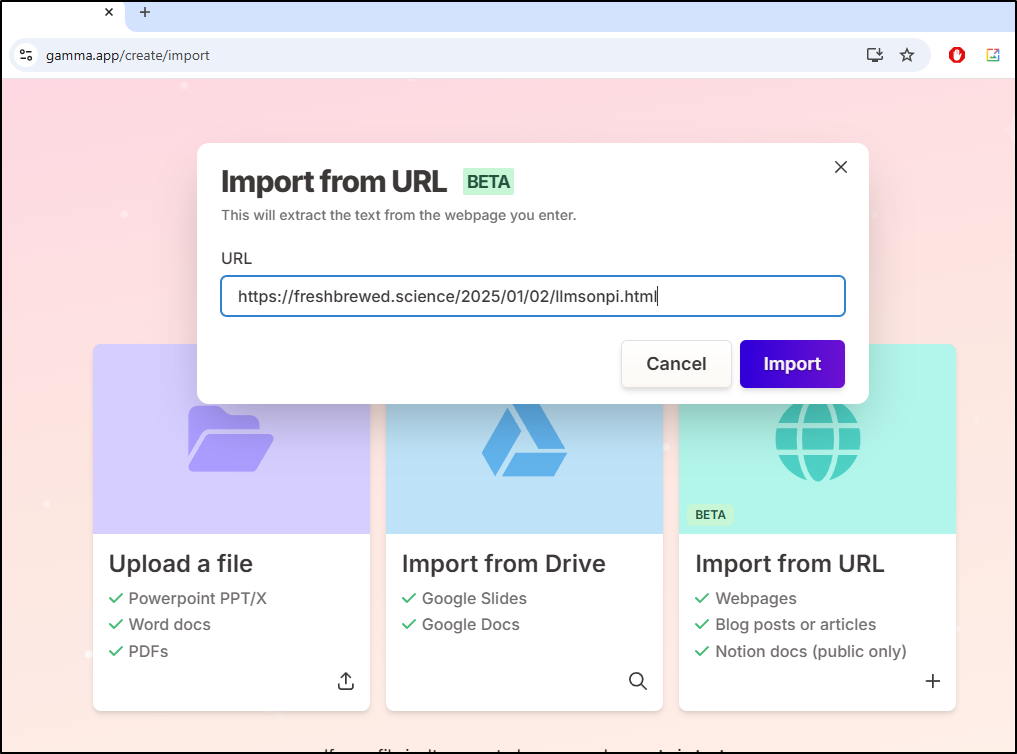Select the Upload a file card title
The height and width of the screenshot is (754, 1017).
[x=181, y=563]
